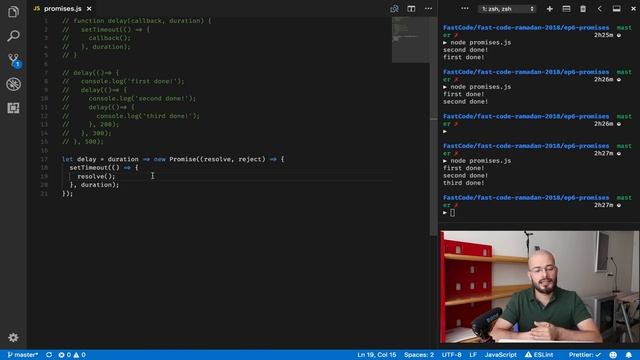
Task: Click the ESLint status item
Action: click(x=539, y=355)
